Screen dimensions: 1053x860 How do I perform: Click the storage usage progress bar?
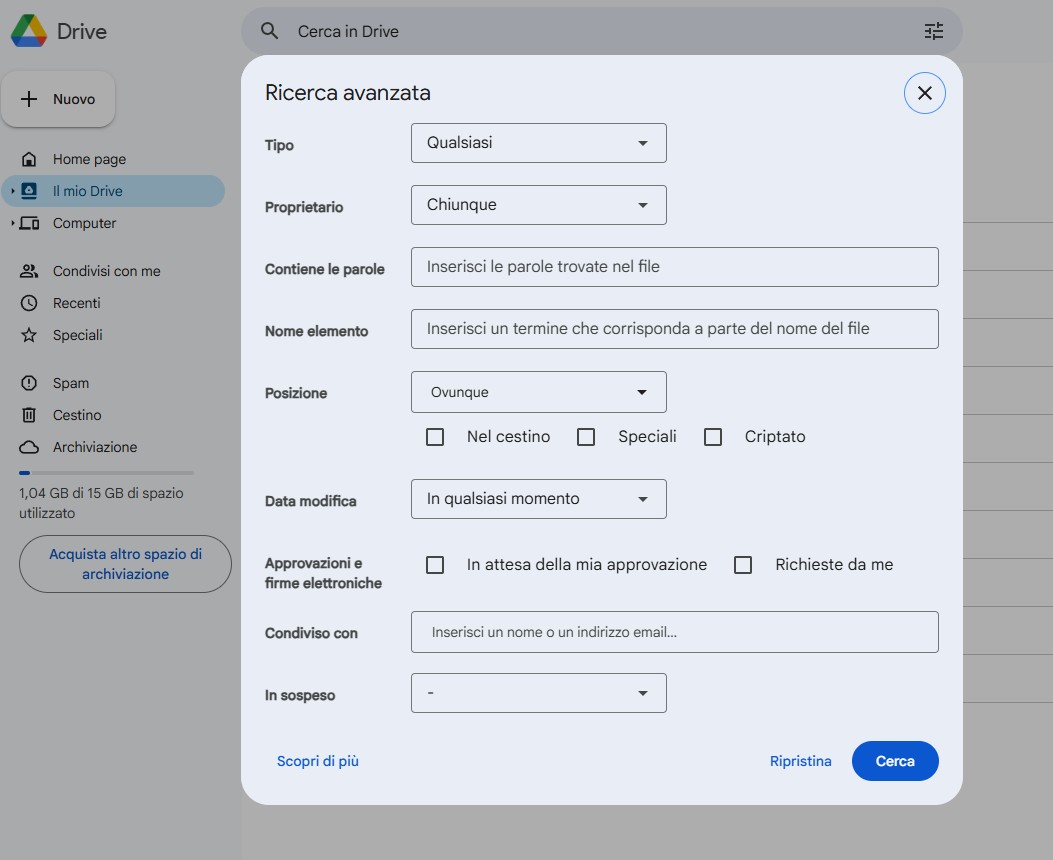104,472
